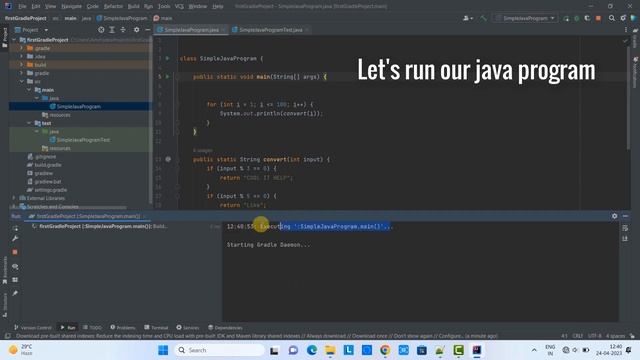Open Microsoft Edge from the taskbar
Image resolution: width=640 pixels, height=360 pixels.
click(312, 350)
